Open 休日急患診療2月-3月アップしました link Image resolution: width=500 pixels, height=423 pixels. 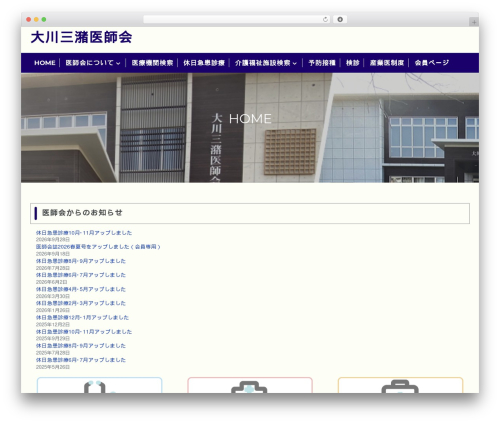(x=81, y=303)
